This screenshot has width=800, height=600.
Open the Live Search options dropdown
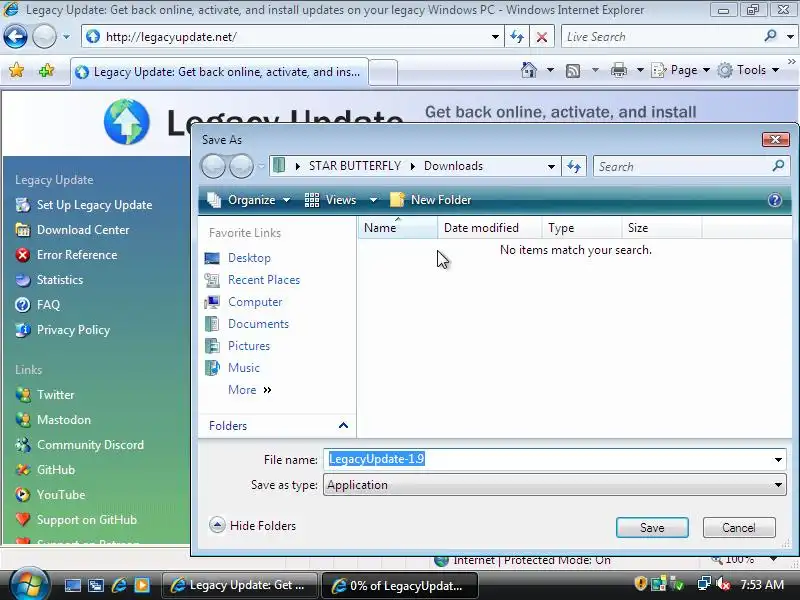790,37
